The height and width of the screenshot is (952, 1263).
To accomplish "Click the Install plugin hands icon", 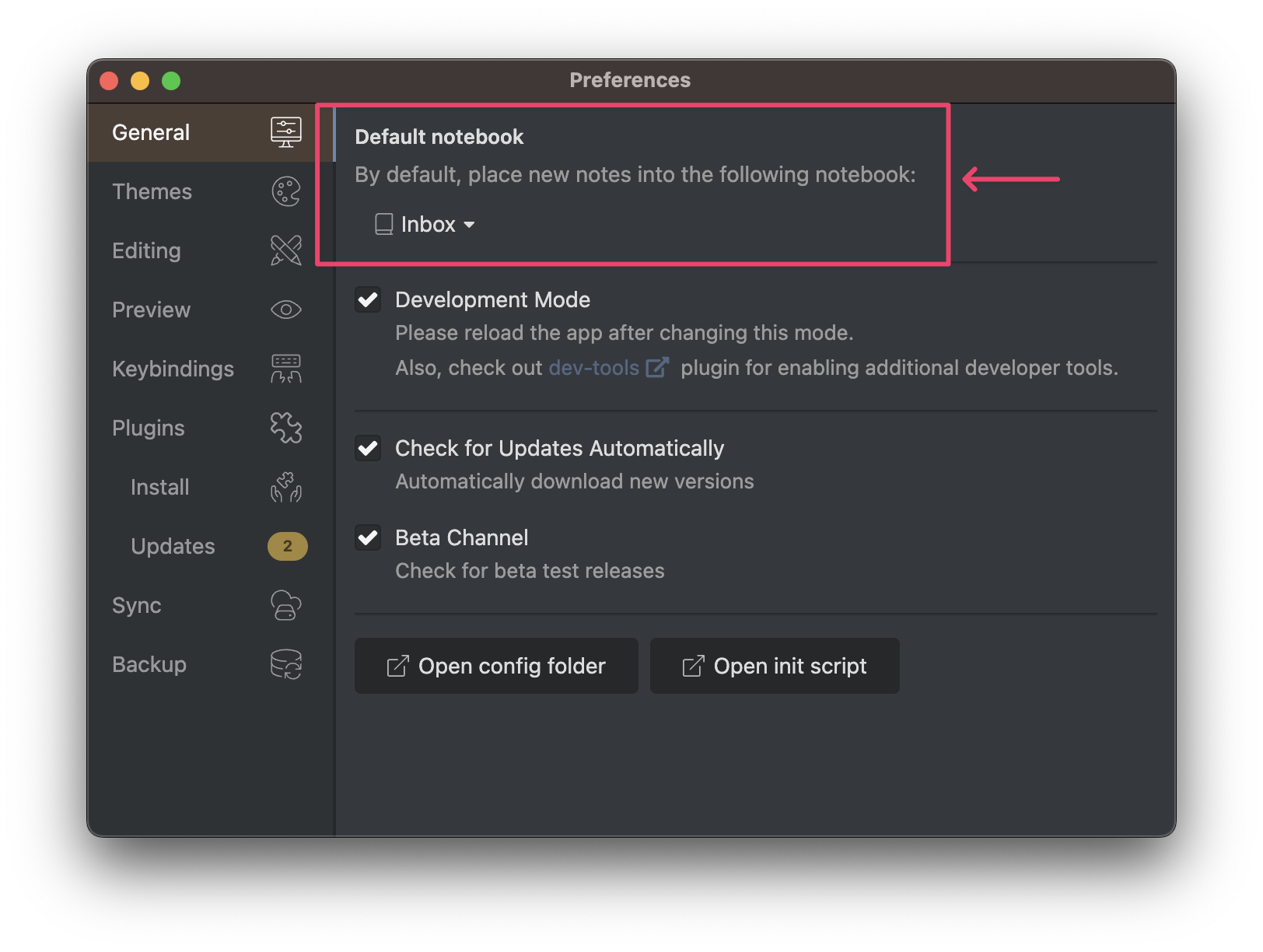I will point(285,487).
